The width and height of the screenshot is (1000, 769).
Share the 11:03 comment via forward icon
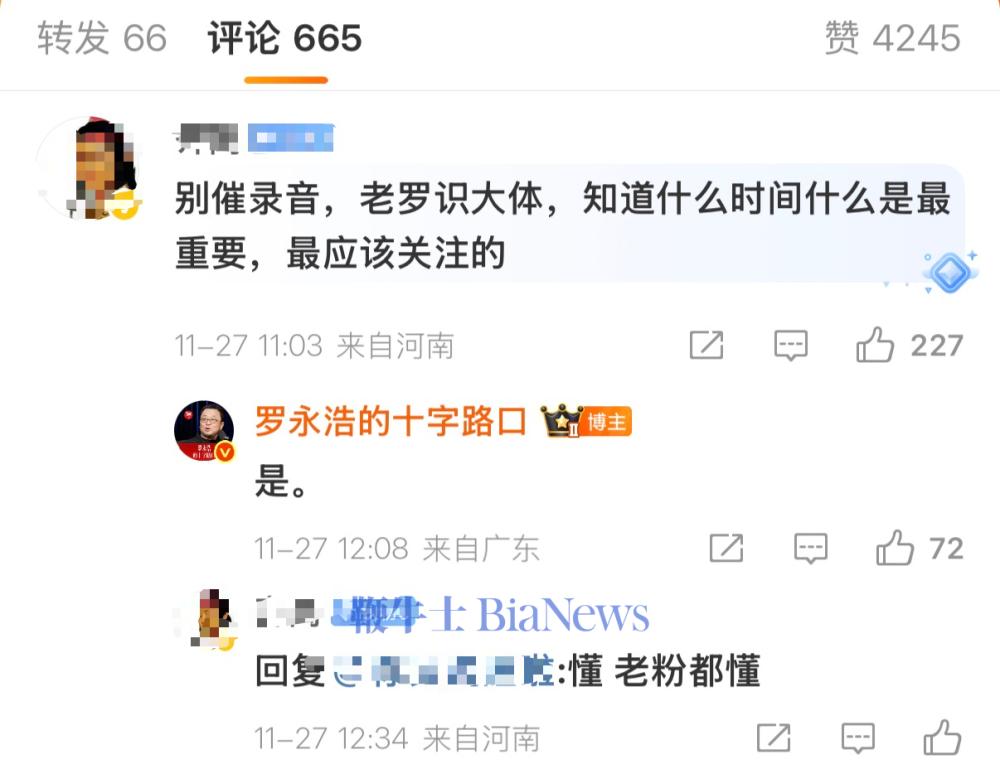click(x=707, y=345)
